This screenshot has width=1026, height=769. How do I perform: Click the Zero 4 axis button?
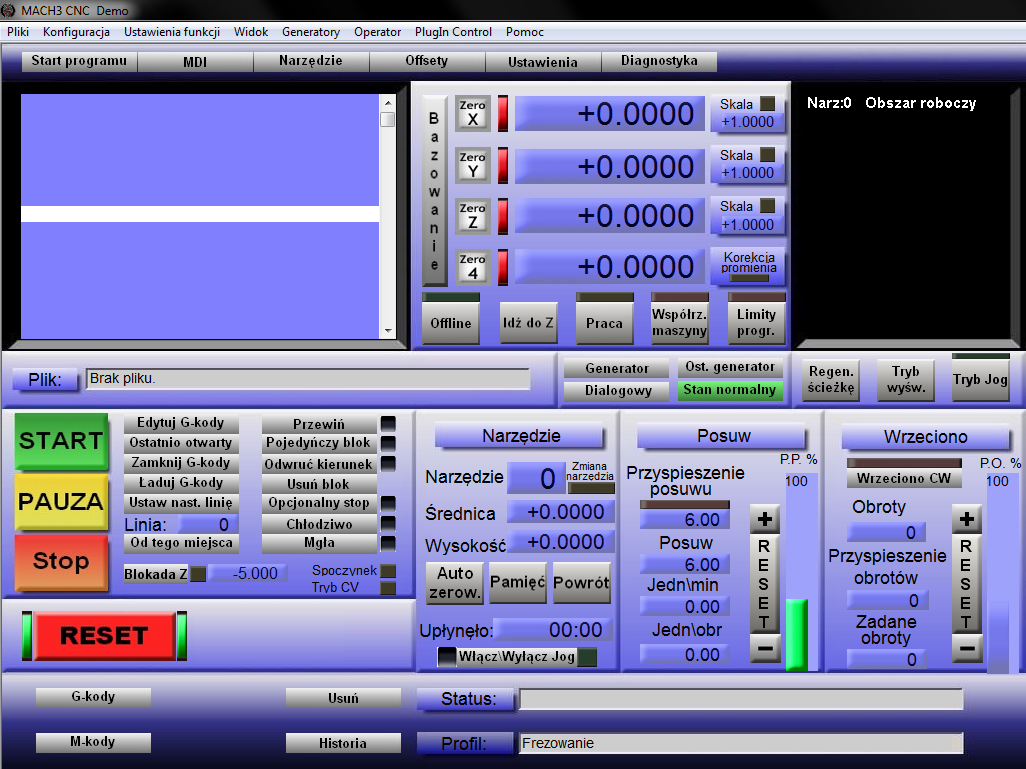point(472,267)
